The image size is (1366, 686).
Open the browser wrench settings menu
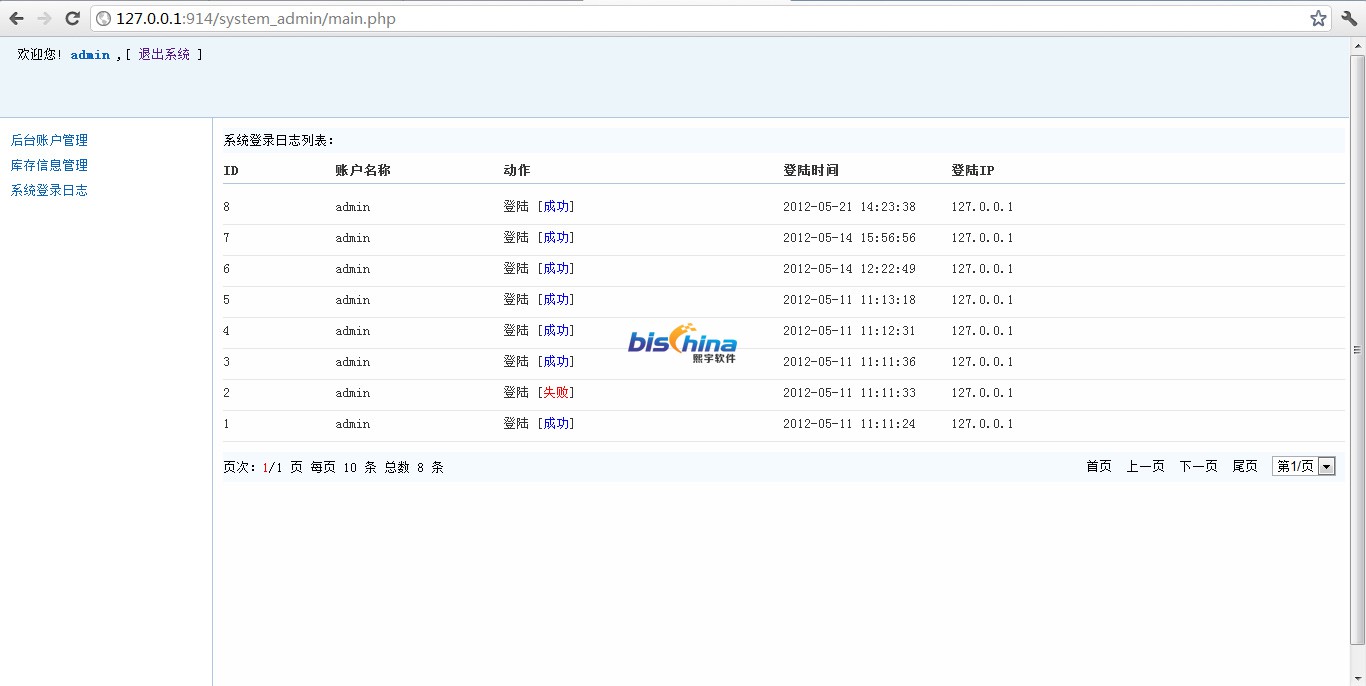click(x=1349, y=18)
